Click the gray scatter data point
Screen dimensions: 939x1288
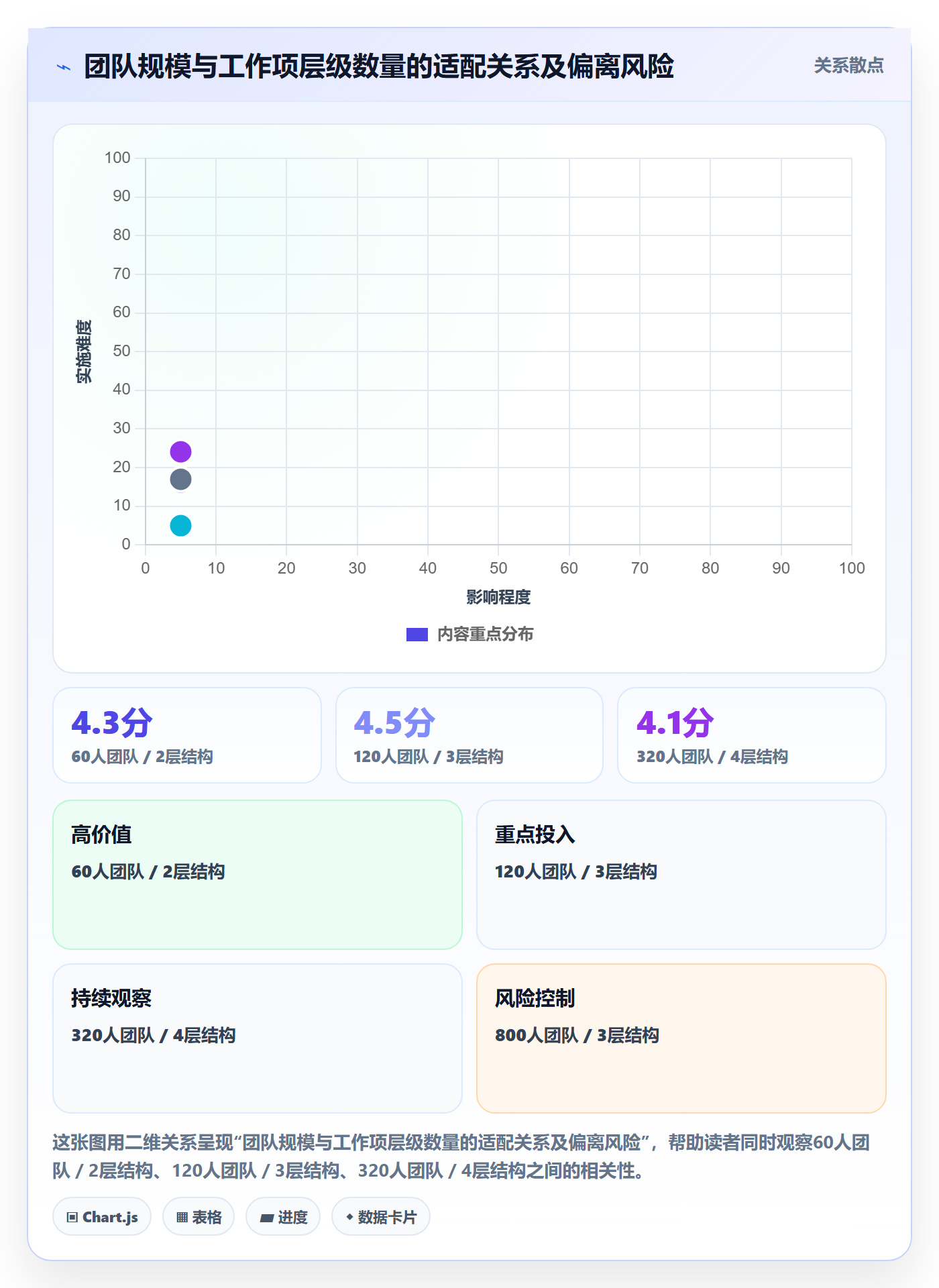(x=180, y=479)
